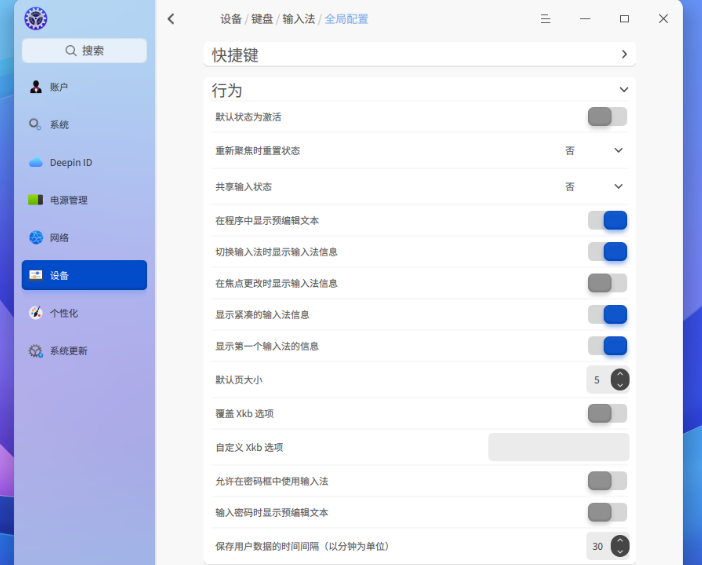Click the 电源管理 battery icon
702x565 pixels.
point(36,200)
